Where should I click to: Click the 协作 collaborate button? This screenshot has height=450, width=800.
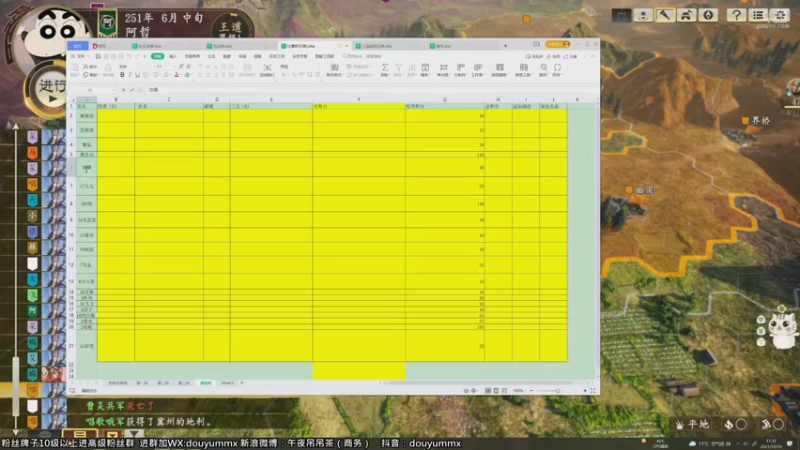click(x=553, y=56)
